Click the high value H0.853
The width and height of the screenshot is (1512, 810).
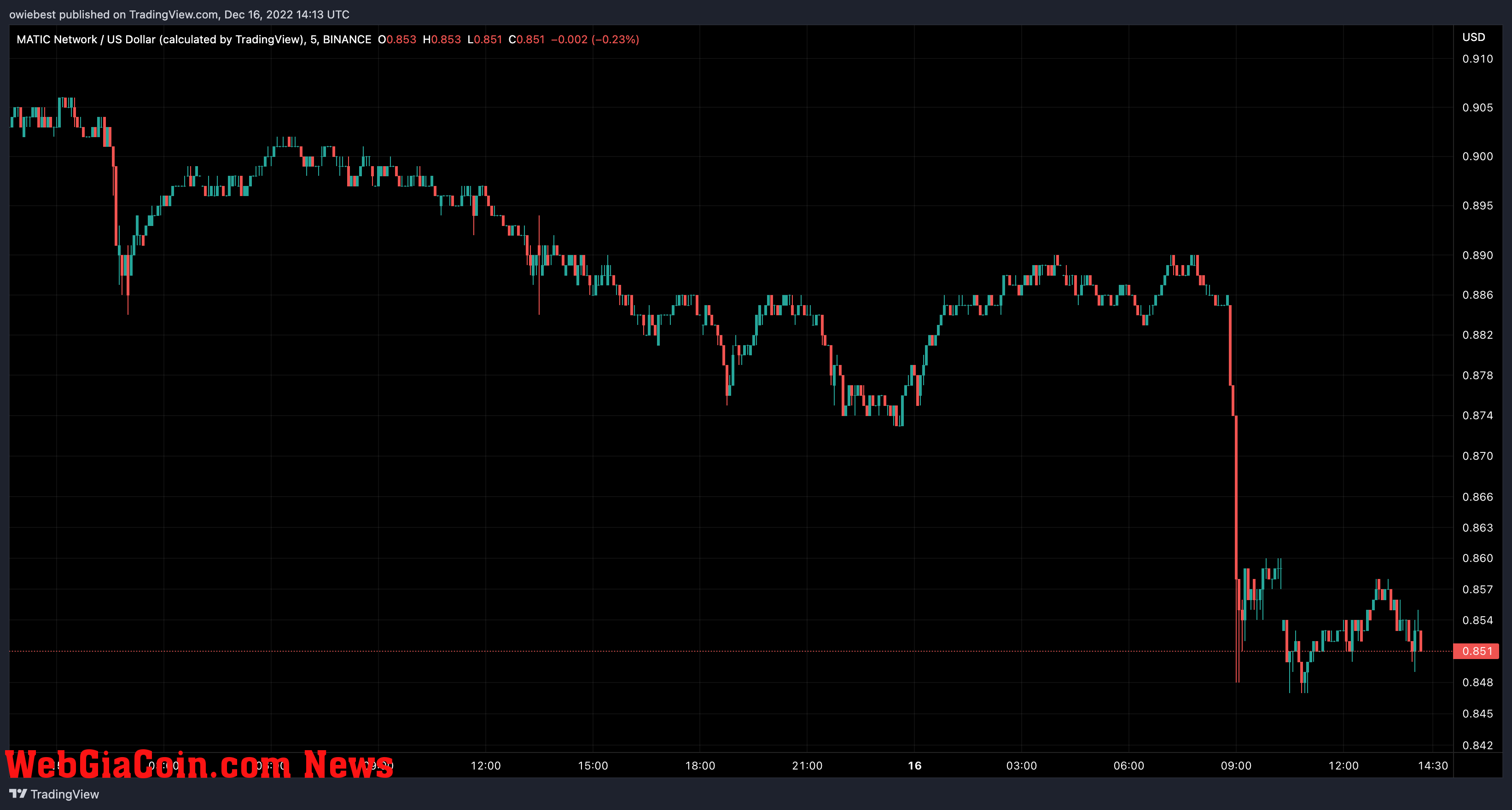(442, 39)
